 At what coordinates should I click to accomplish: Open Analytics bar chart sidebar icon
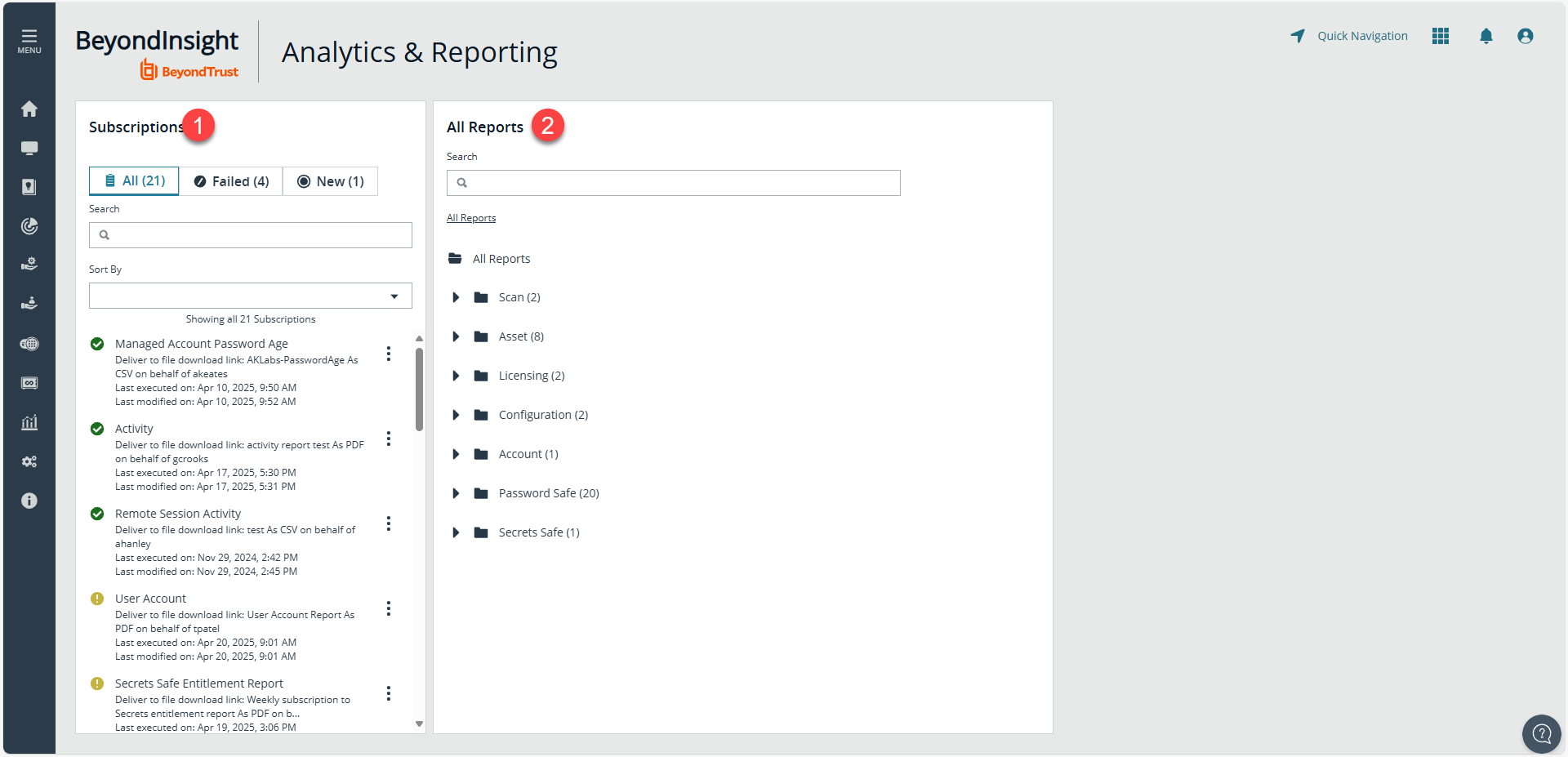click(29, 422)
